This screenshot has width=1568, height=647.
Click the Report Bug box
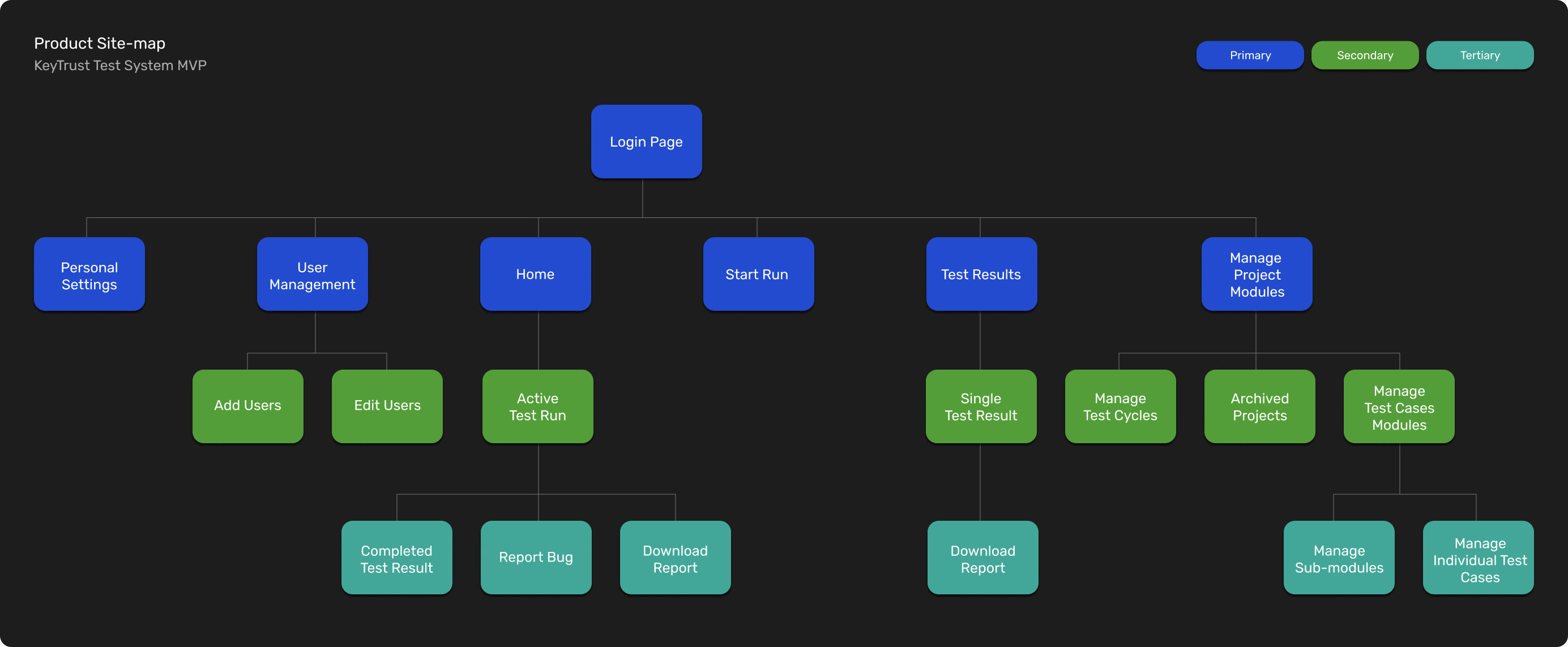[536, 558]
